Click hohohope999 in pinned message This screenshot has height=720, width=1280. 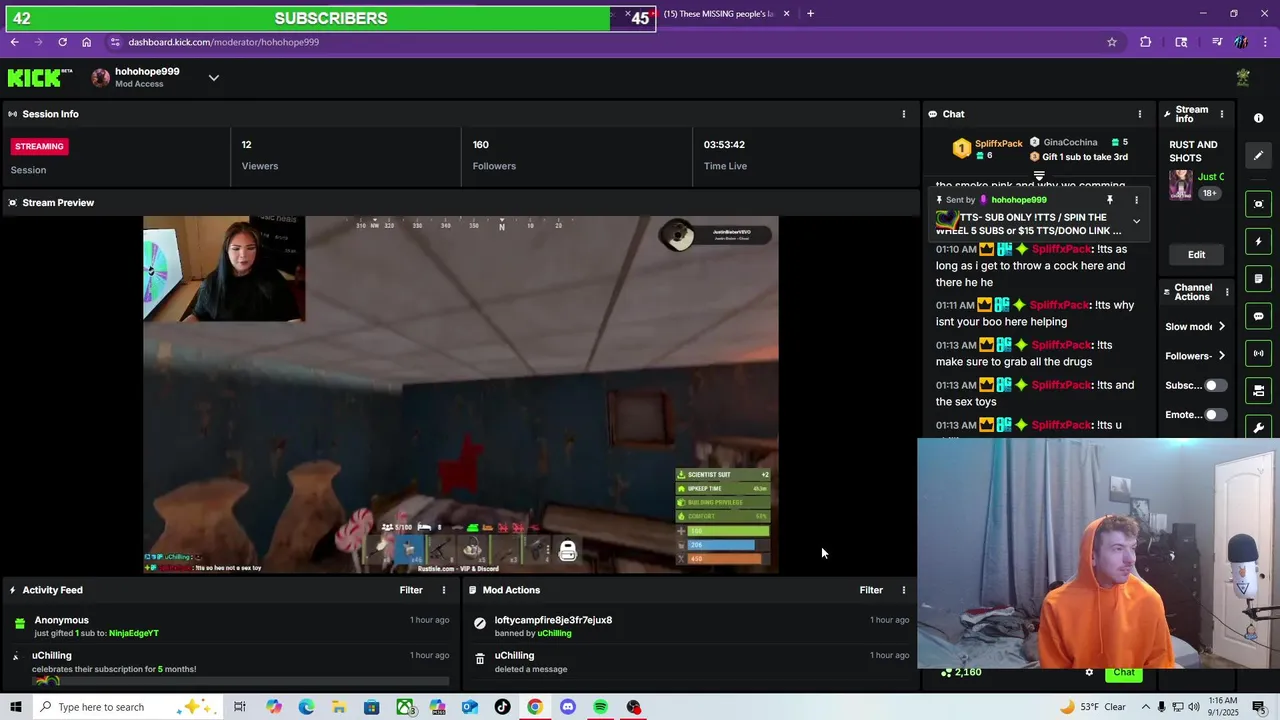pyautogui.click(x=1019, y=200)
